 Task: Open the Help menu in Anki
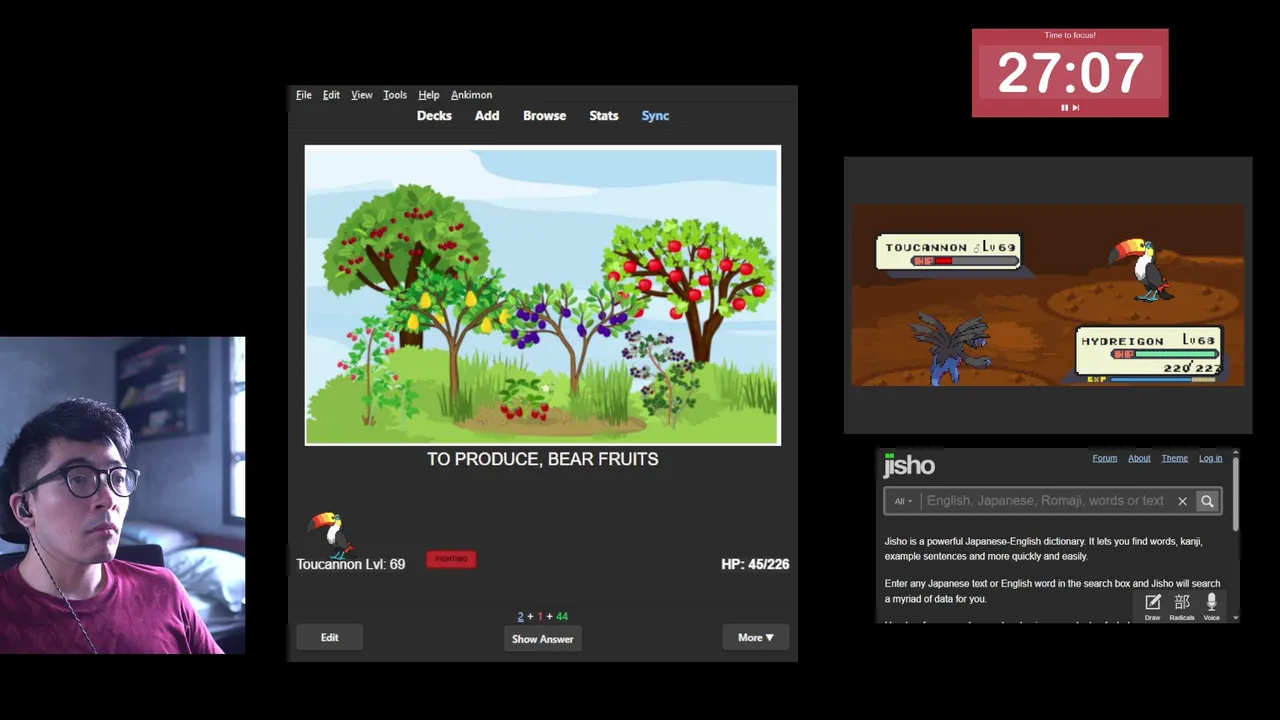click(x=429, y=95)
